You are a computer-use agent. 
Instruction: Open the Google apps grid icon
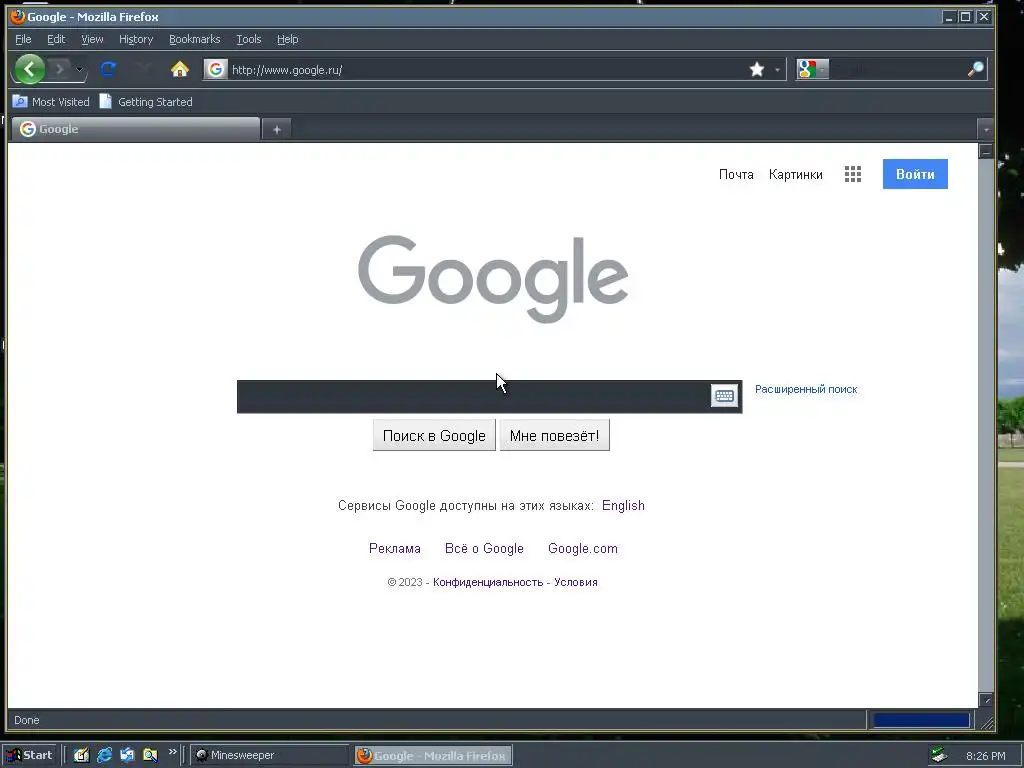[x=853, y=174]
